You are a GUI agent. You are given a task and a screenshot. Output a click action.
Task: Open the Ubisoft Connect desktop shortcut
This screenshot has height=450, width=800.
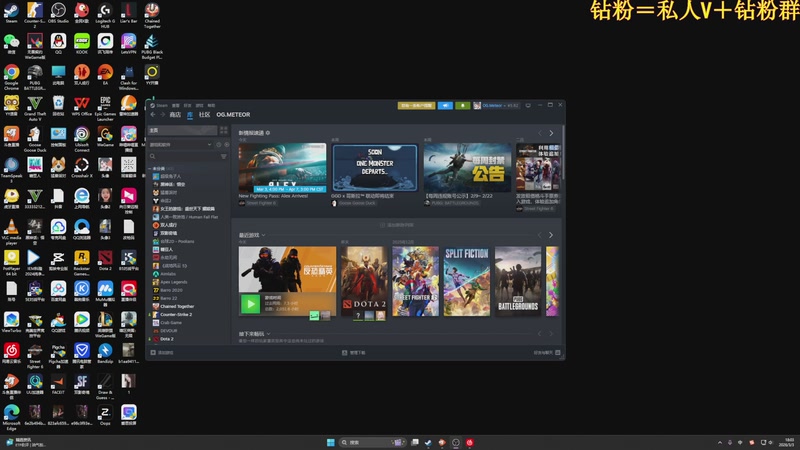82,139
